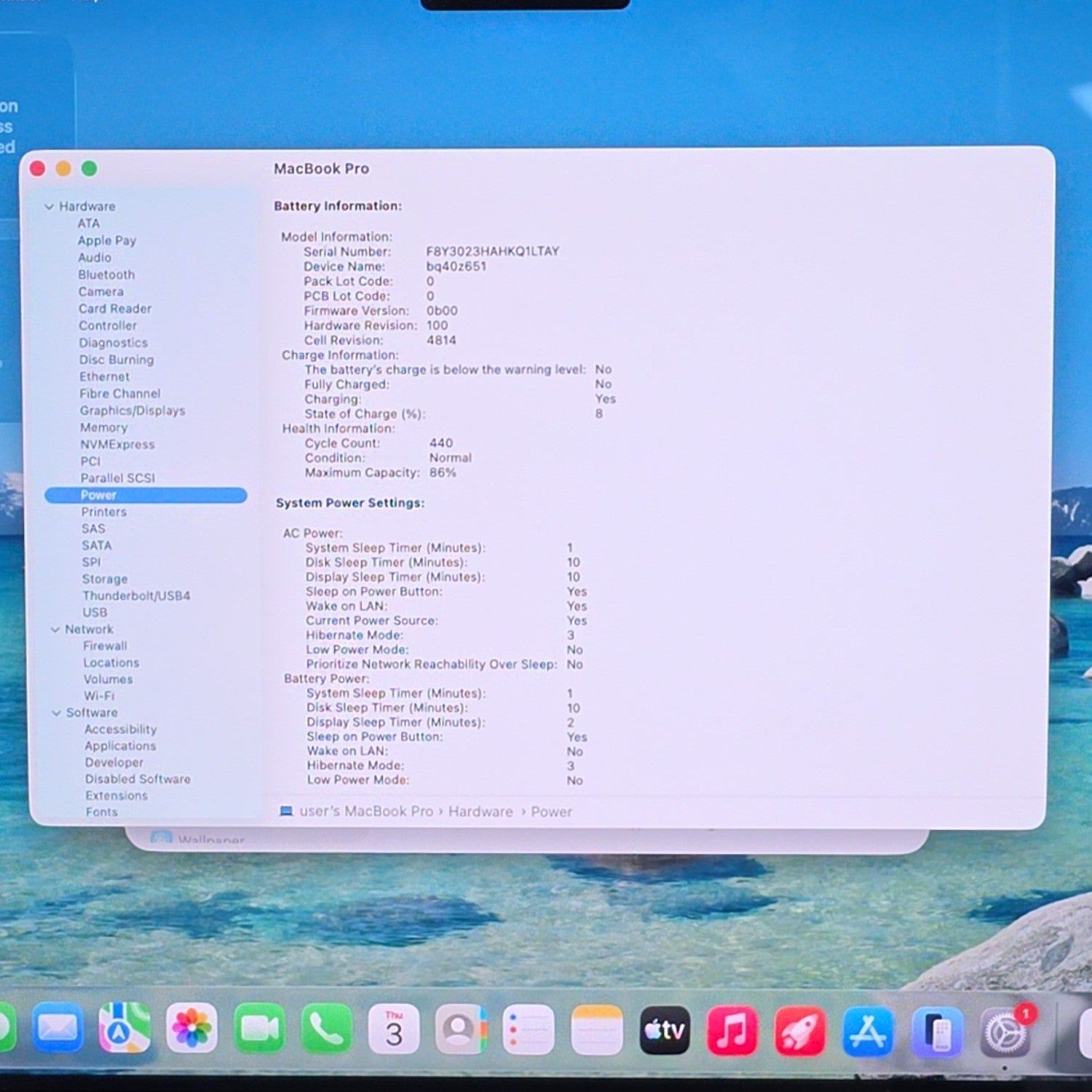Image resolution: width=1092 pixels, height=1092 pixels.
Task: Select Diagnostics in the sidebar
Action: [x=114, y=343]
